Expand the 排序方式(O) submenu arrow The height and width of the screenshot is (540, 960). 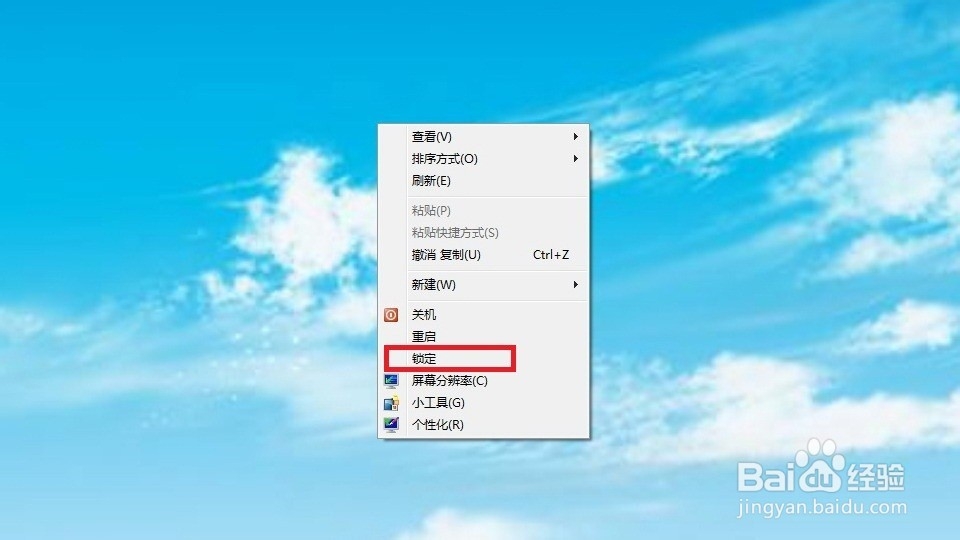(576, 159)
